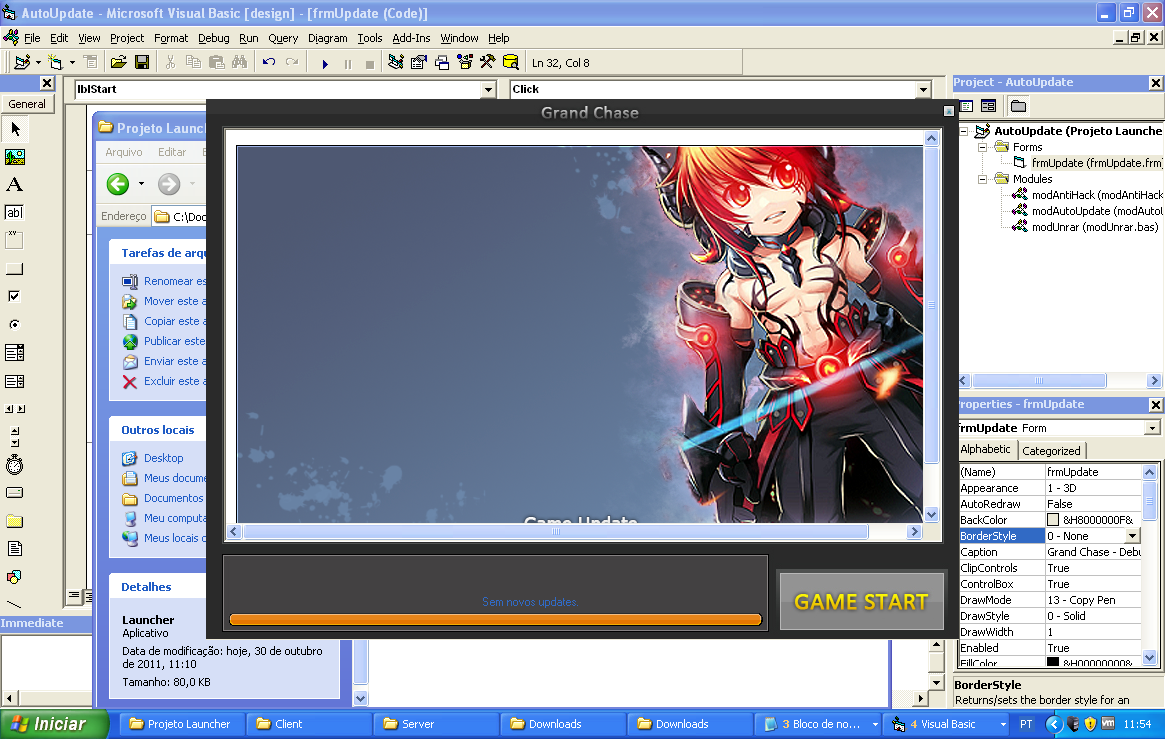Select the CommandButton control in the toolbox
Viewport: 1165px width, 739px height.
point(15,268)
